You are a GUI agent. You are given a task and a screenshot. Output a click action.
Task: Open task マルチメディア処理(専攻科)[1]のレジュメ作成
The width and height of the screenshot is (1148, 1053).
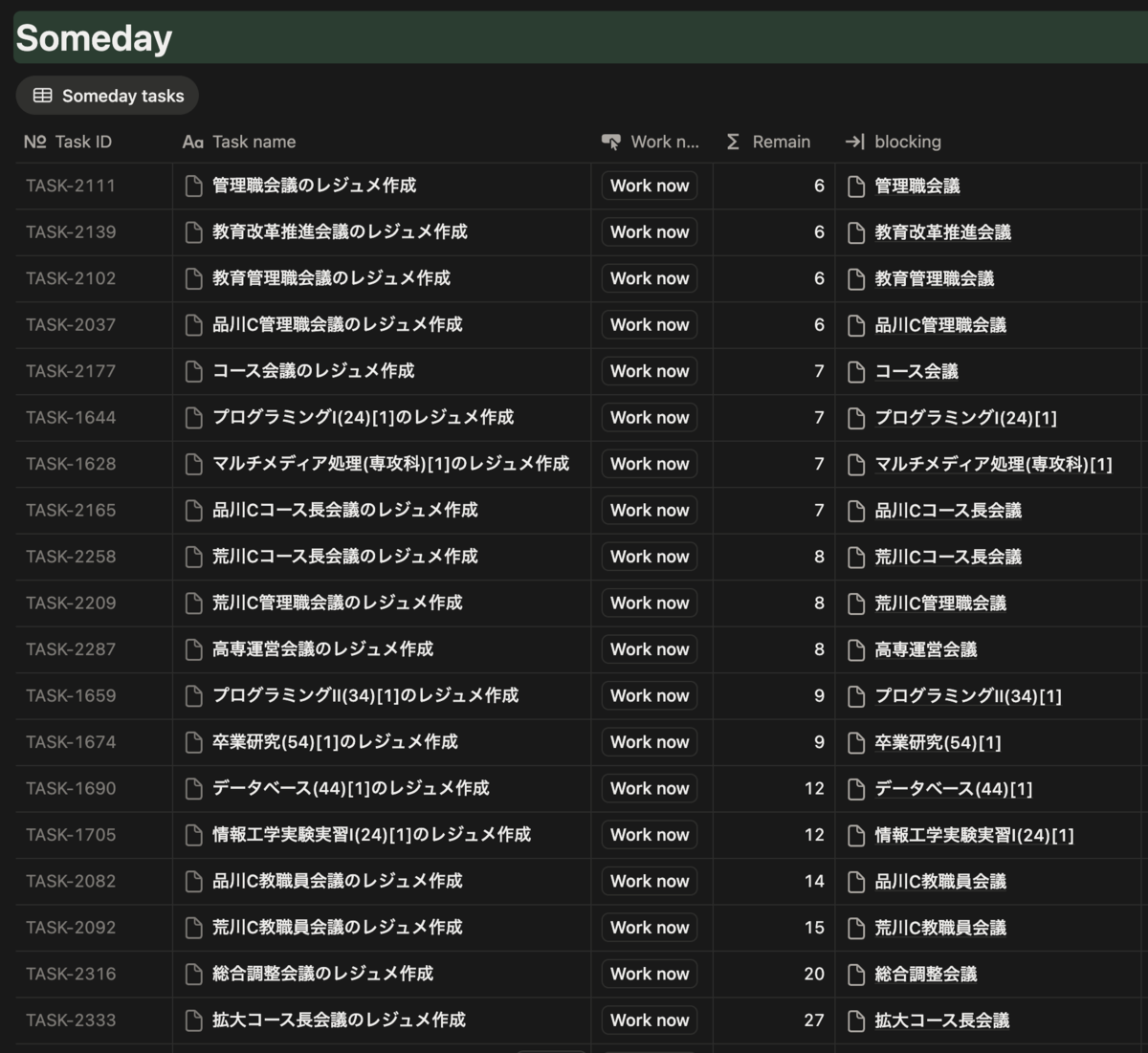(390, 464)
